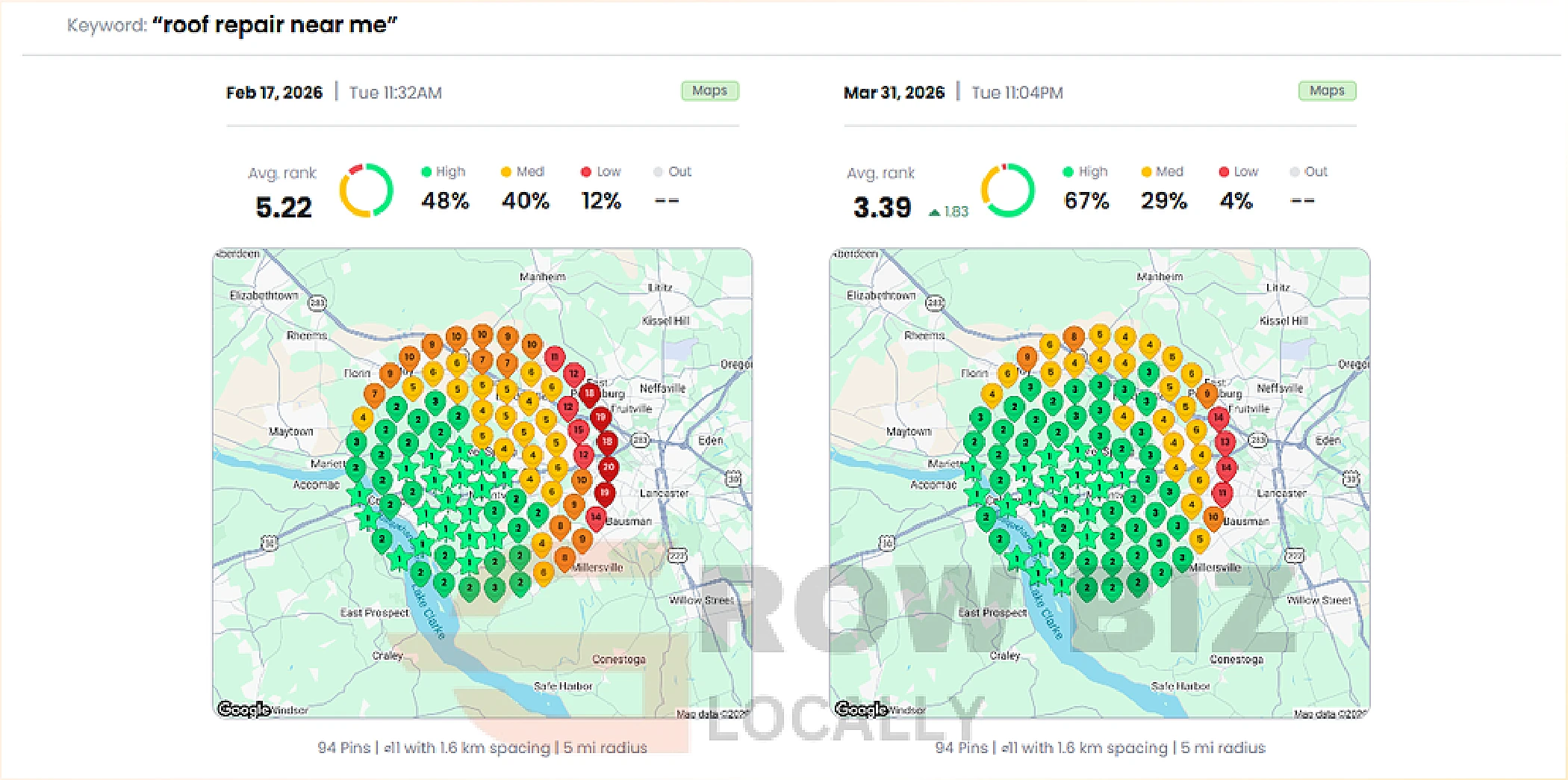Click Manheim label on Mar map
Image resolution: width=1568 pixels, height=780 pixels.
click(x=1160, y=277)
